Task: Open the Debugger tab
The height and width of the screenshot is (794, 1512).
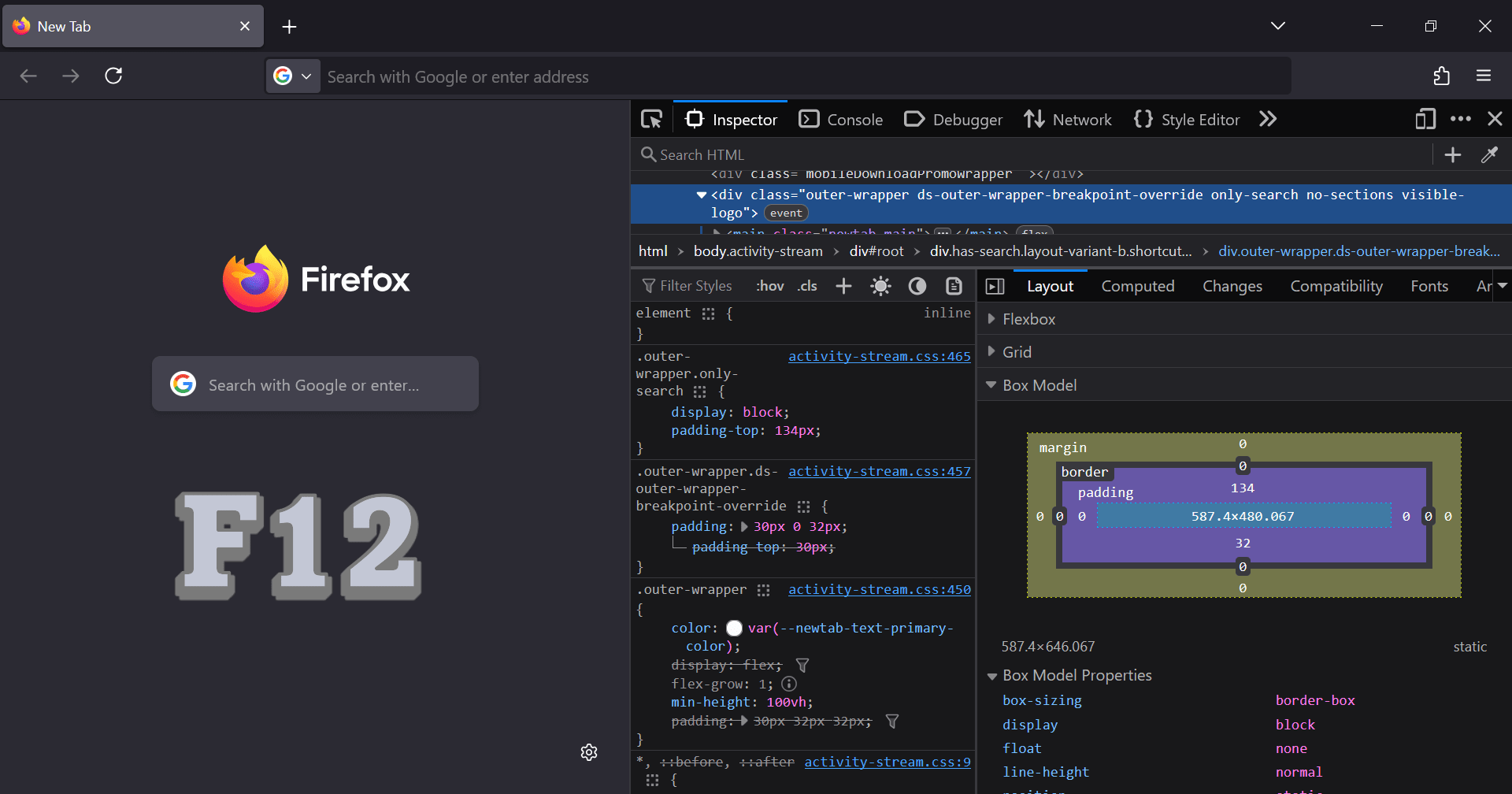Action: pos(953,120)
